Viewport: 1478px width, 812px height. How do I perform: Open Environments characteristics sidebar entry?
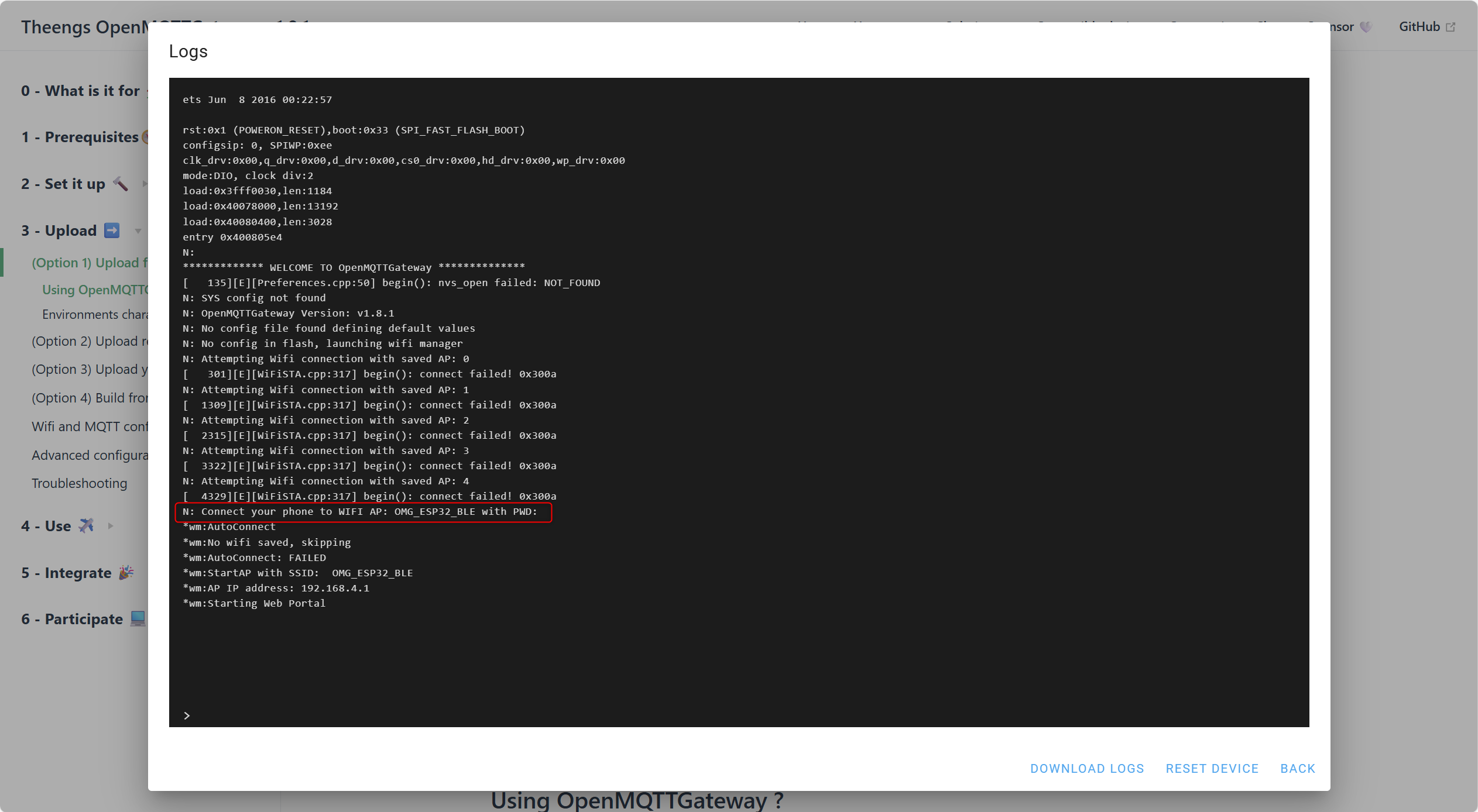click(x=95, y=315)
